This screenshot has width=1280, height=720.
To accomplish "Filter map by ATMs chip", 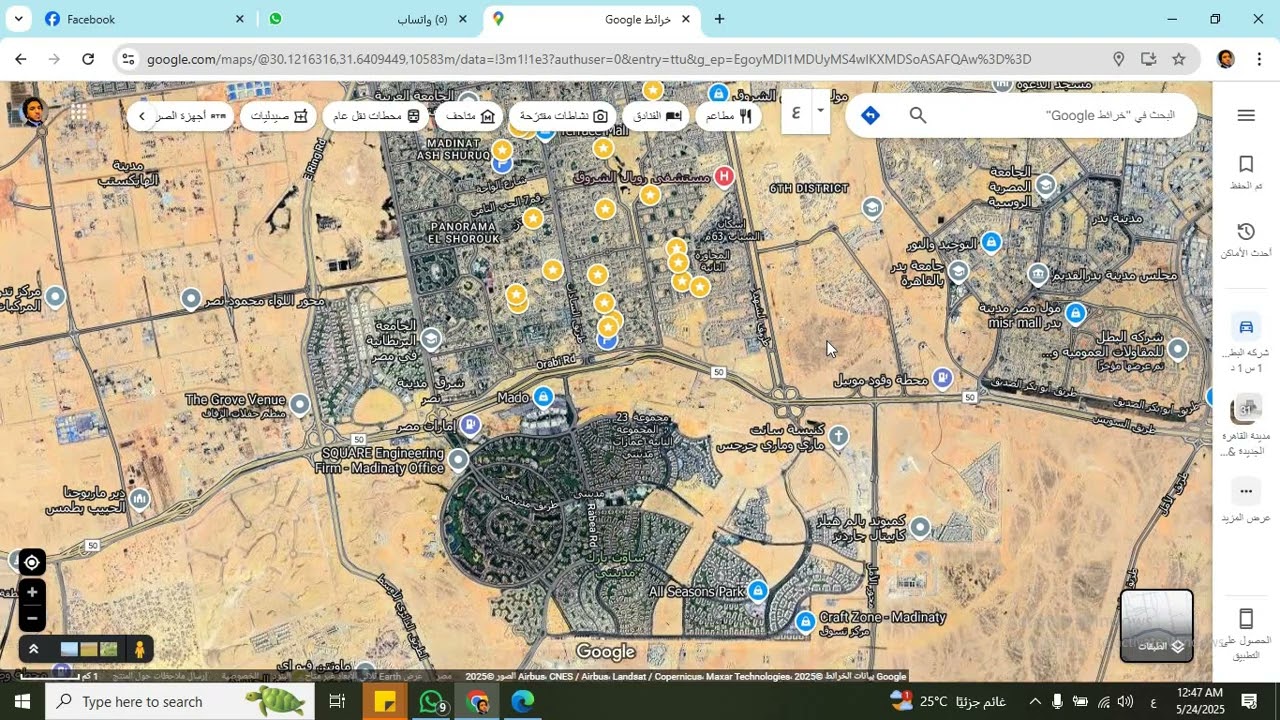I will (192, 116).
